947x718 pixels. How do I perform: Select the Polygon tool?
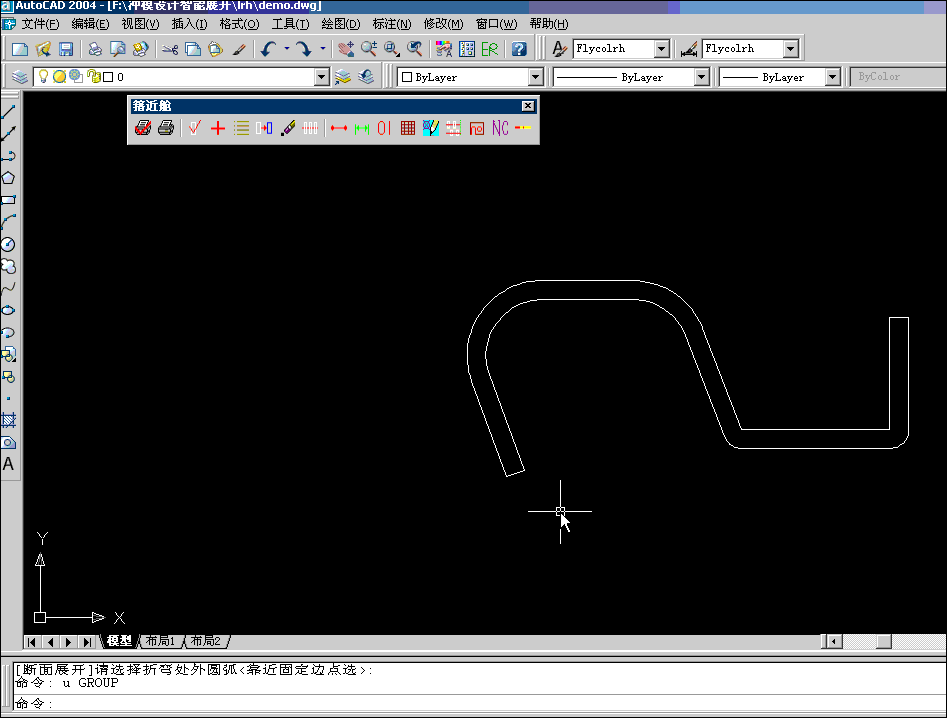pyautogui.click(x=8, y=178)
